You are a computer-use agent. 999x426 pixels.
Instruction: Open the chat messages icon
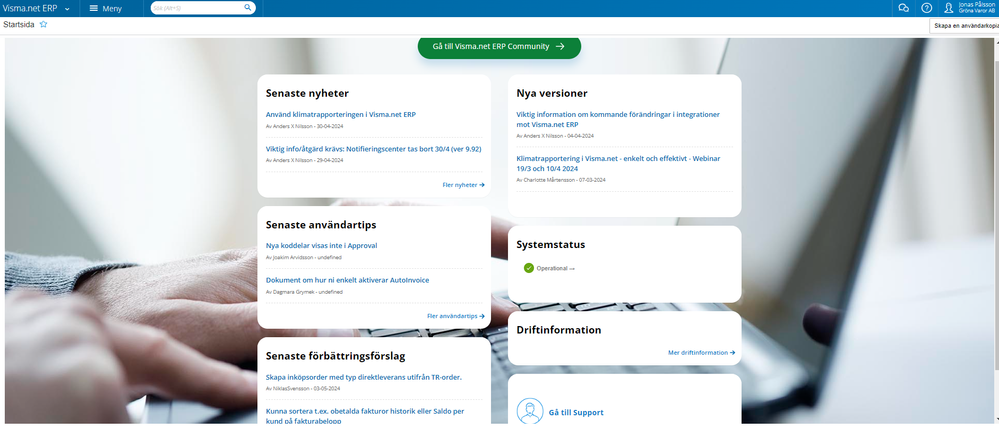(903, 8)
